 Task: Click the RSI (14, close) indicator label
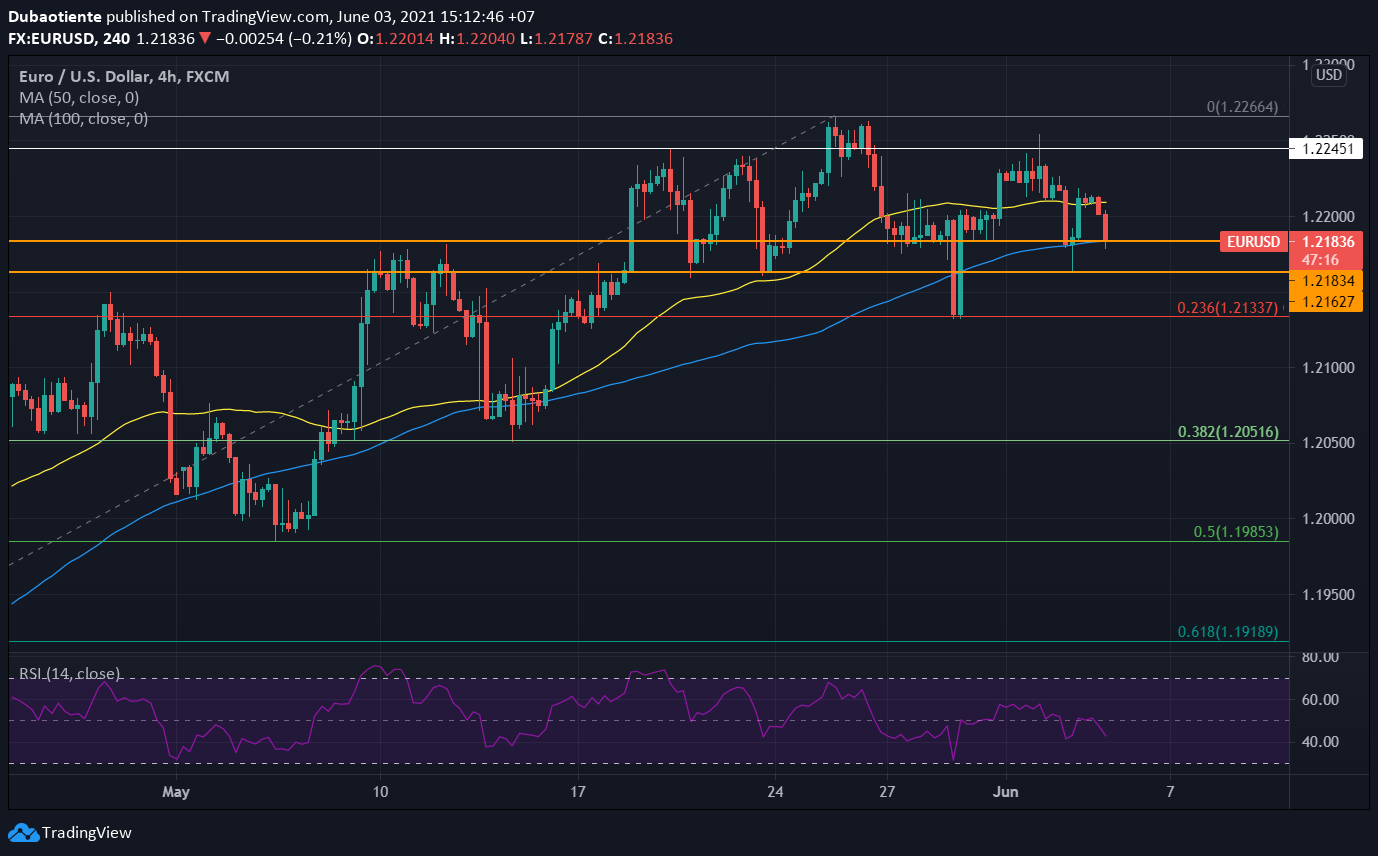(x=69, y=674)
